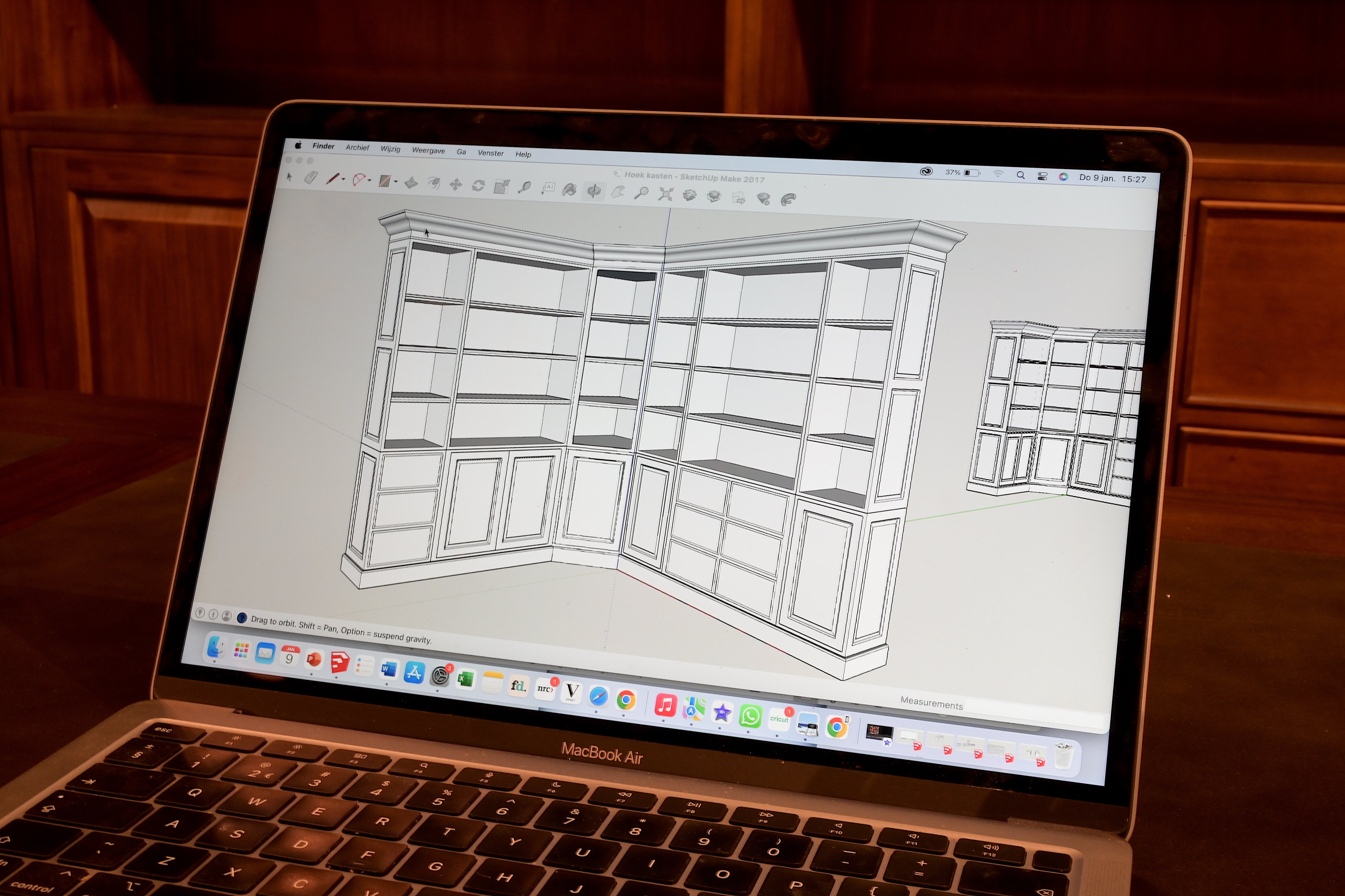Activate the Move tool
The image size is (1345, 896).
[x=455, y=184]
